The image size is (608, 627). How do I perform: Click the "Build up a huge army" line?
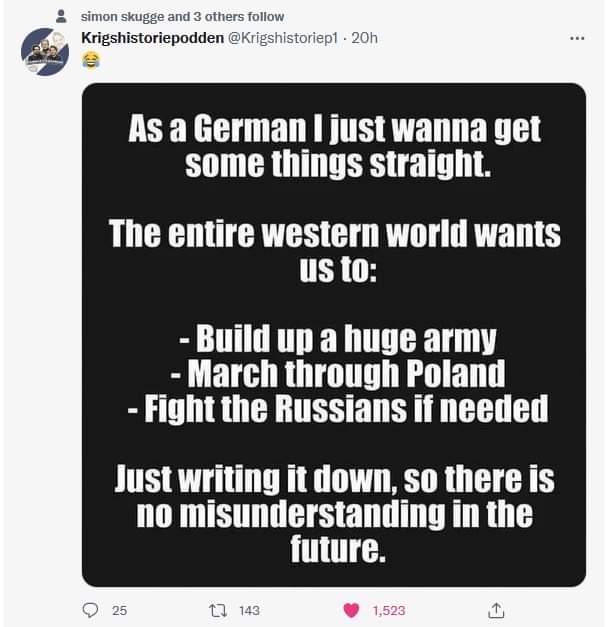pyautogui.click(x=334, y=339)
